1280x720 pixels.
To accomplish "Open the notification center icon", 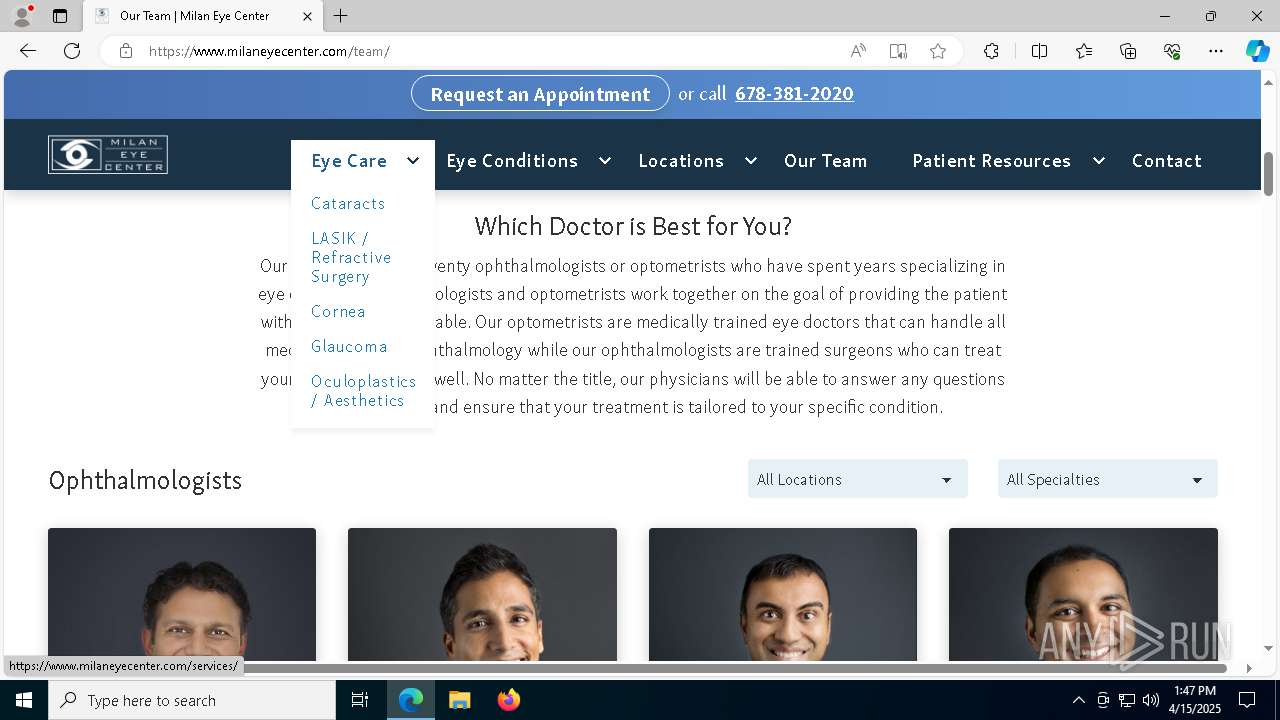I will pyautogui.click(x=1247, y=700).
